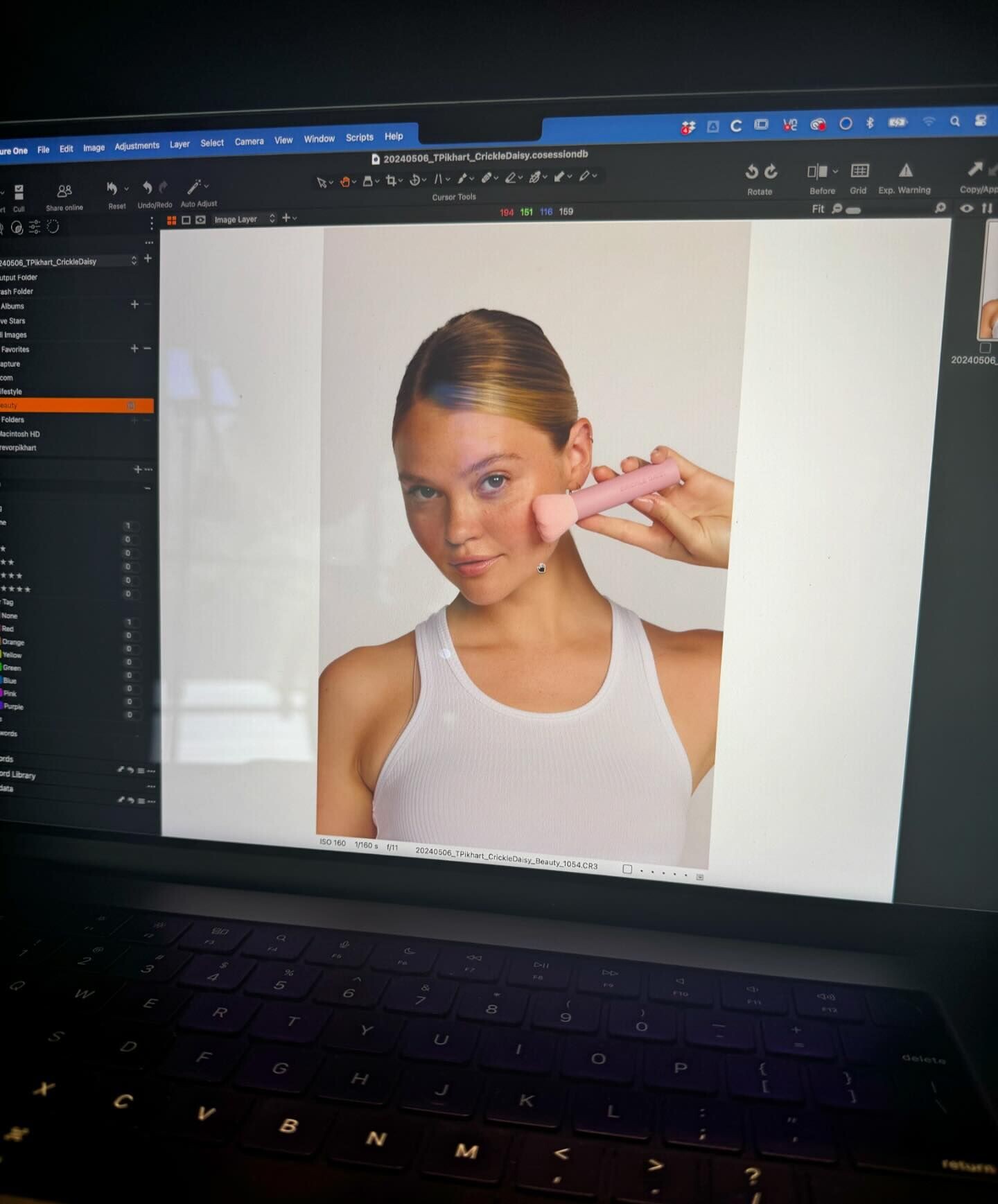Screen dimensions: 998x1204
Task: Open the Camera menu
Action: point(249,141)
